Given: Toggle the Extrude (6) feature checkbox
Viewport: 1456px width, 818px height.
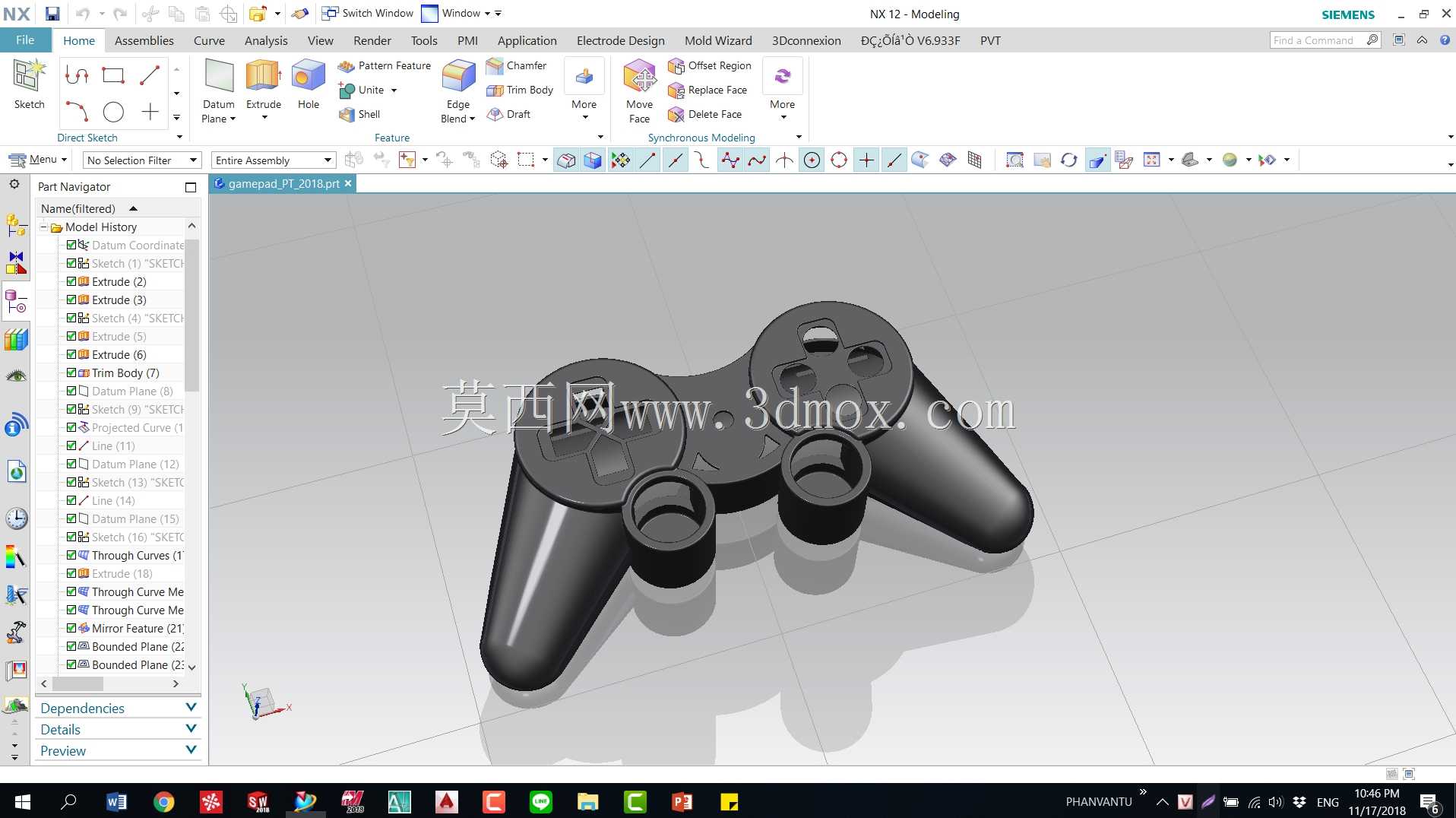Looking at the screenshot, I should 71,354.
